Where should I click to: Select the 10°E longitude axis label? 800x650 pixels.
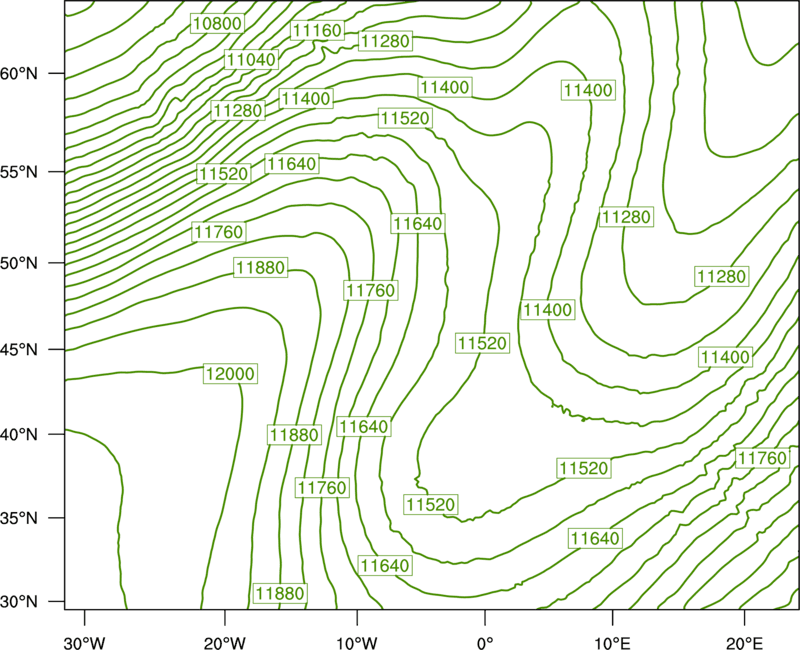coord(612,643)
